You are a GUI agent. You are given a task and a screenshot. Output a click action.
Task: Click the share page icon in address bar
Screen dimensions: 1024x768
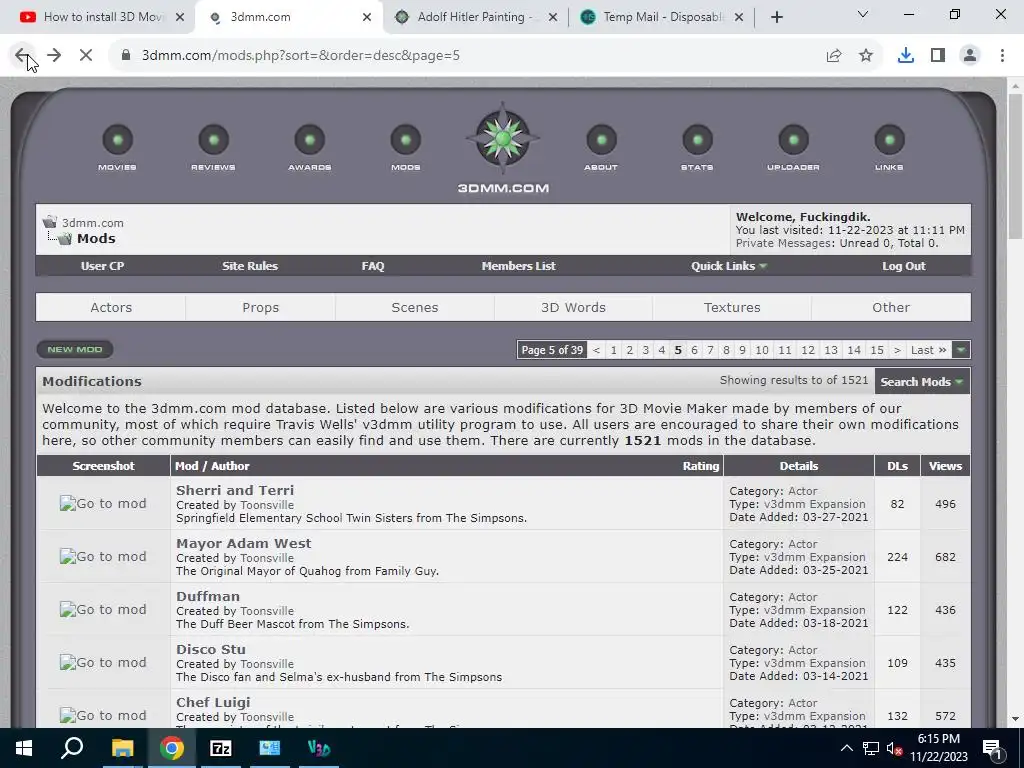click(x=834, y=56)
